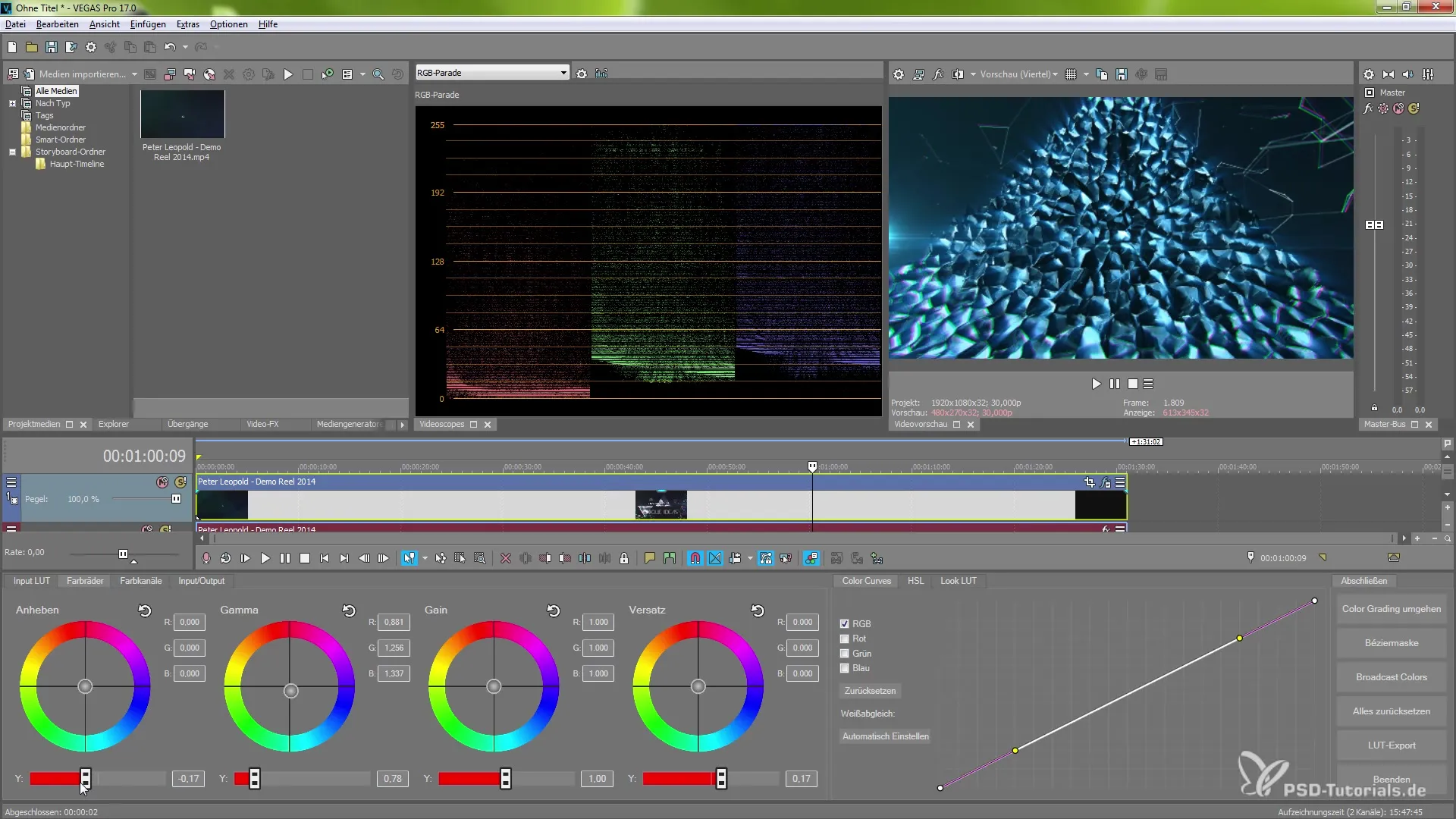Open the Datei menu

pyautogui.click(x=15, y=24)
